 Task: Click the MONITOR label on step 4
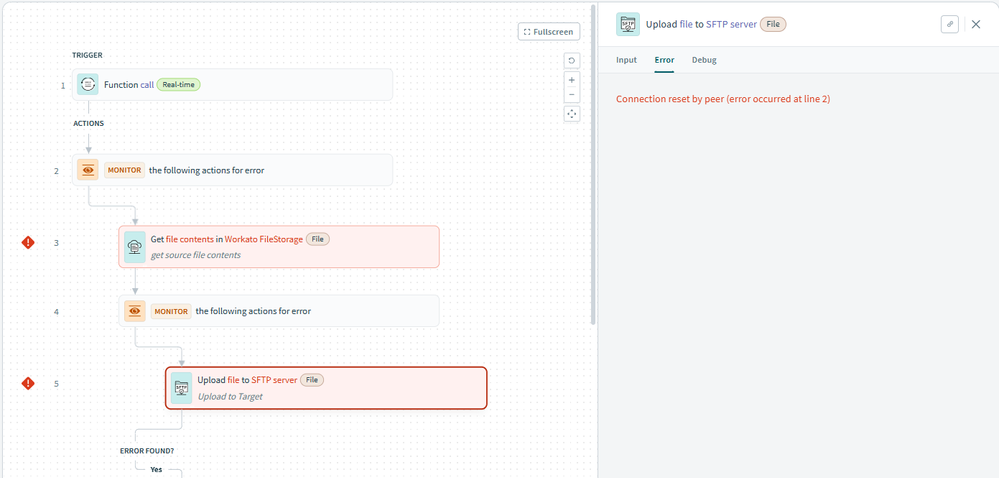point(171,312)
